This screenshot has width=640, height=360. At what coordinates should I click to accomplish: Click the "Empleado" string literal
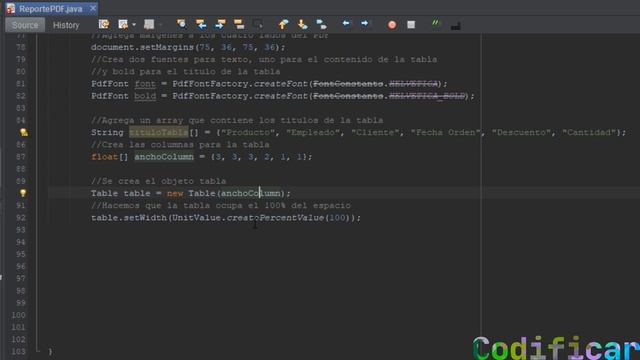tap(313, 132)
